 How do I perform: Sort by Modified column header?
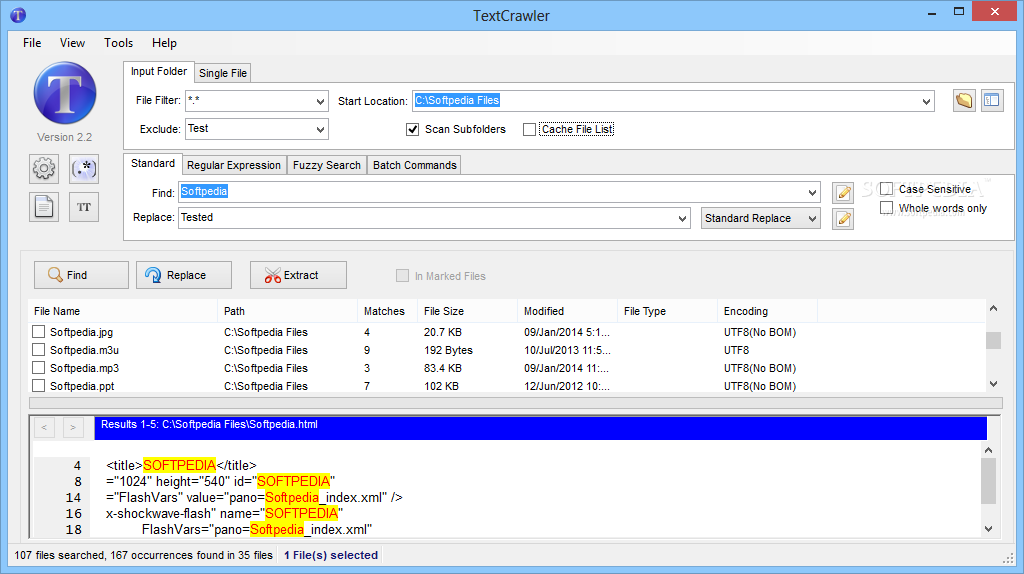(x=568, y=311)
